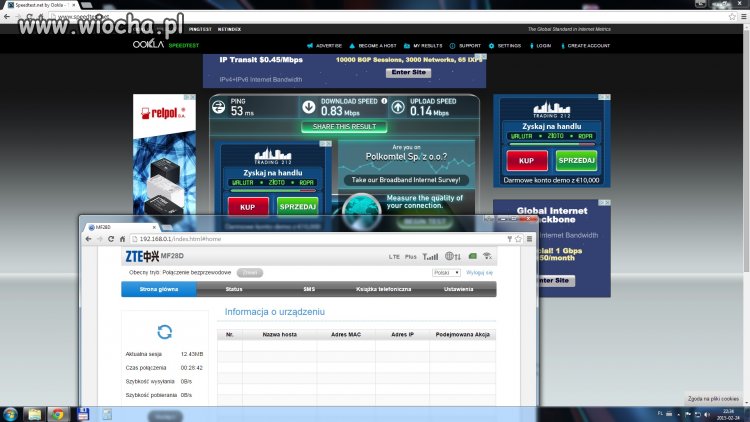750x422 pixels.
Task: Click green SIM card icon in ZTE header
Action: (x=473, y=256)
